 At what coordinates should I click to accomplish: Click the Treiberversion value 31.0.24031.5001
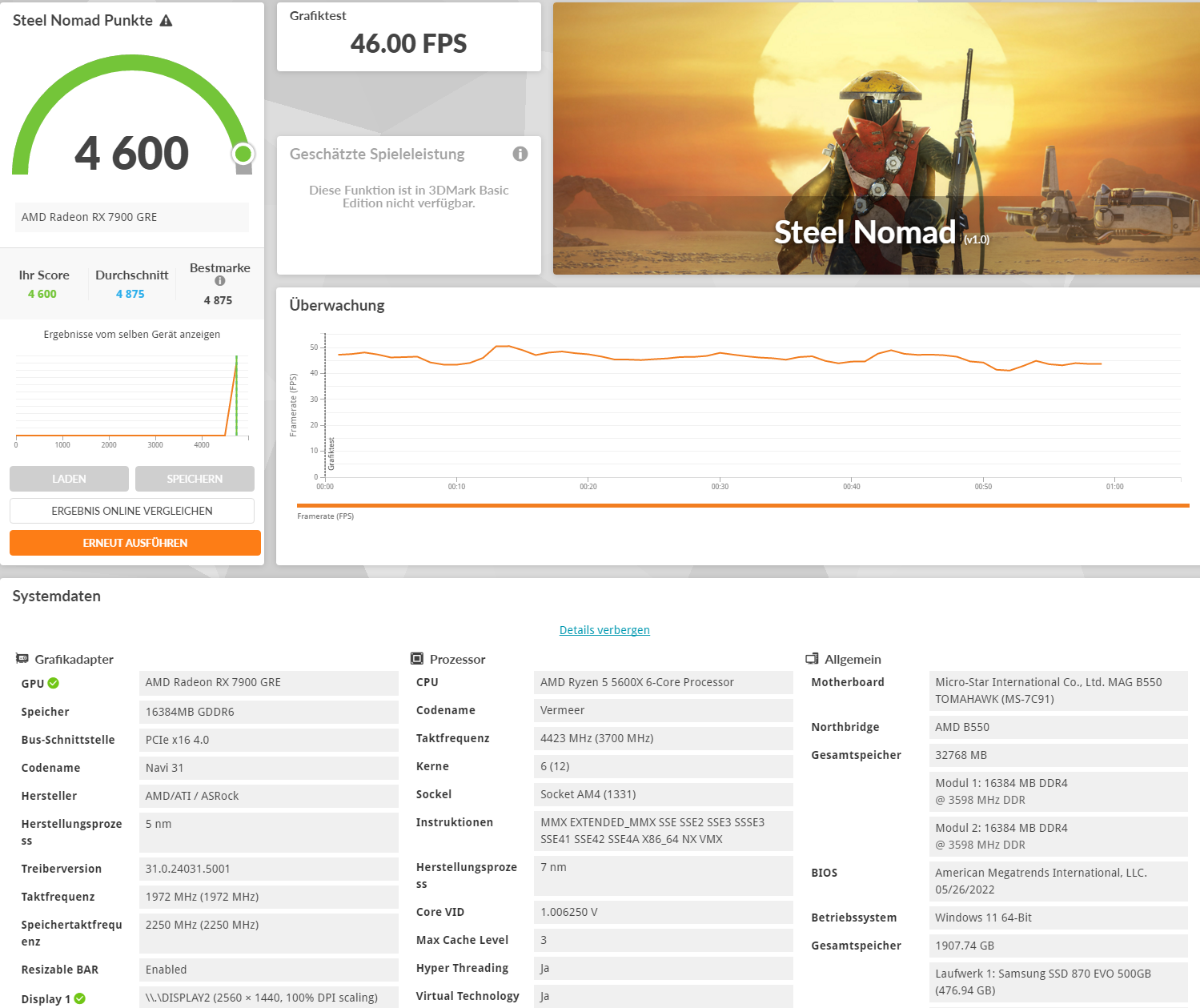pyautogui.click(x=269, y=869)
